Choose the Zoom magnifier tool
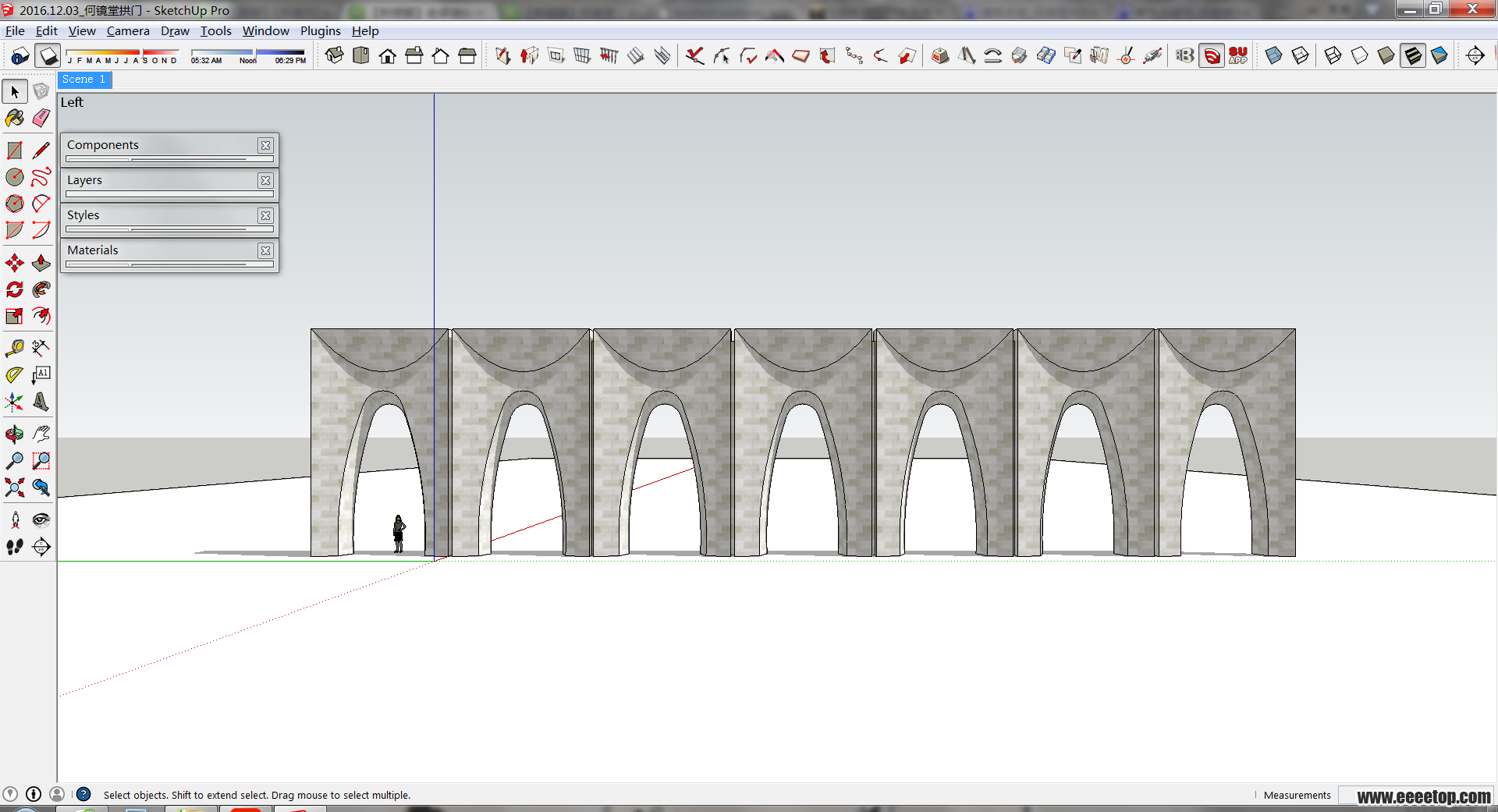Image resolution: width=1498 pixels, height=812 pixels. [x=15, y=461]
